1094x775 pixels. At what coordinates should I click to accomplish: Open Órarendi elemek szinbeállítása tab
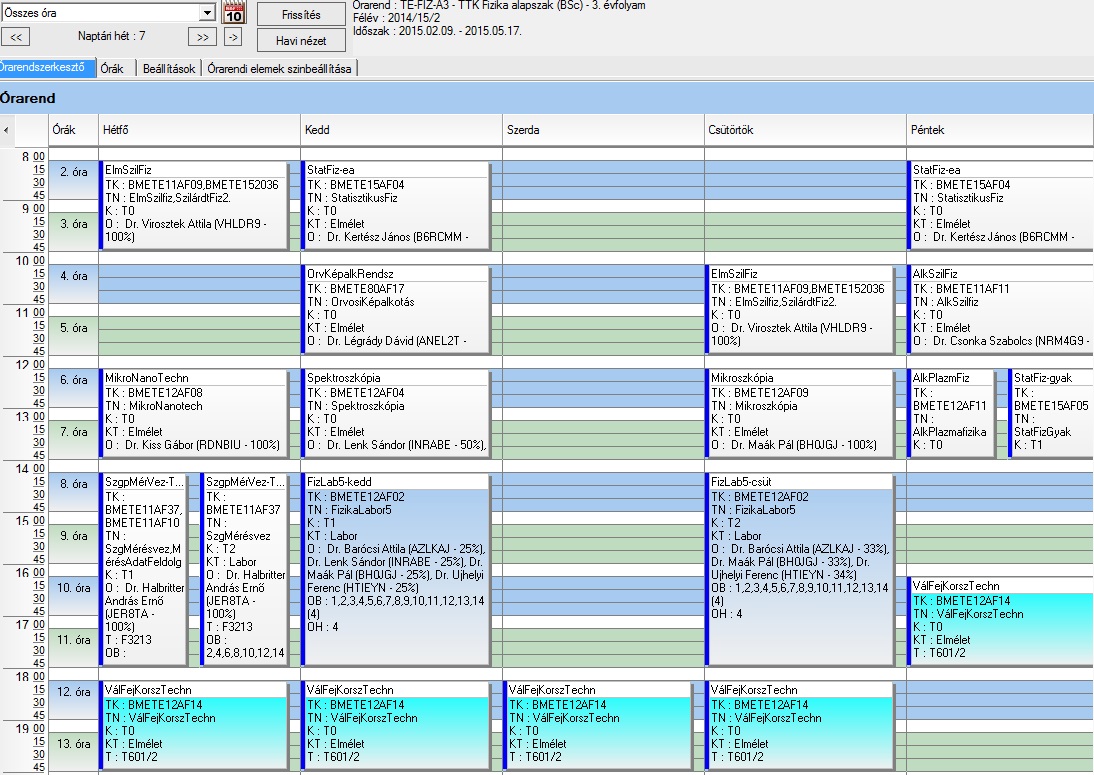coord(280,68)
